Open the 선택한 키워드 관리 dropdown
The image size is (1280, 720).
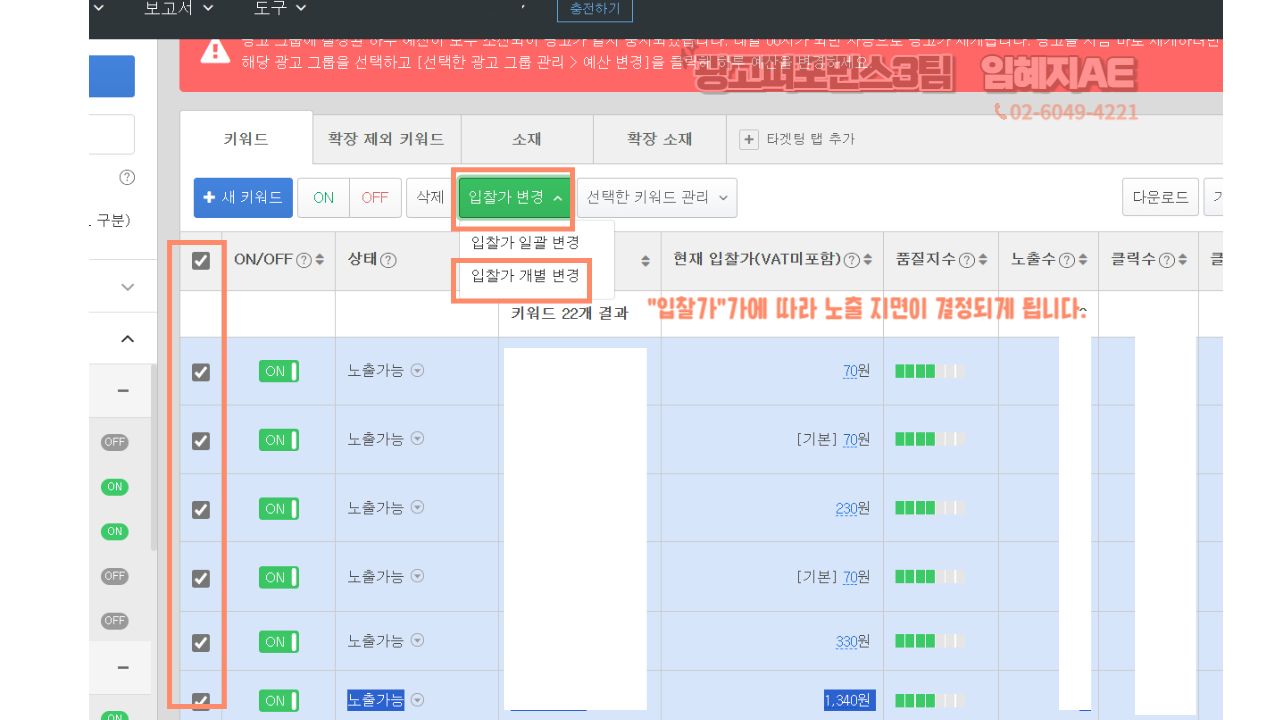click(x=657, y=198)
